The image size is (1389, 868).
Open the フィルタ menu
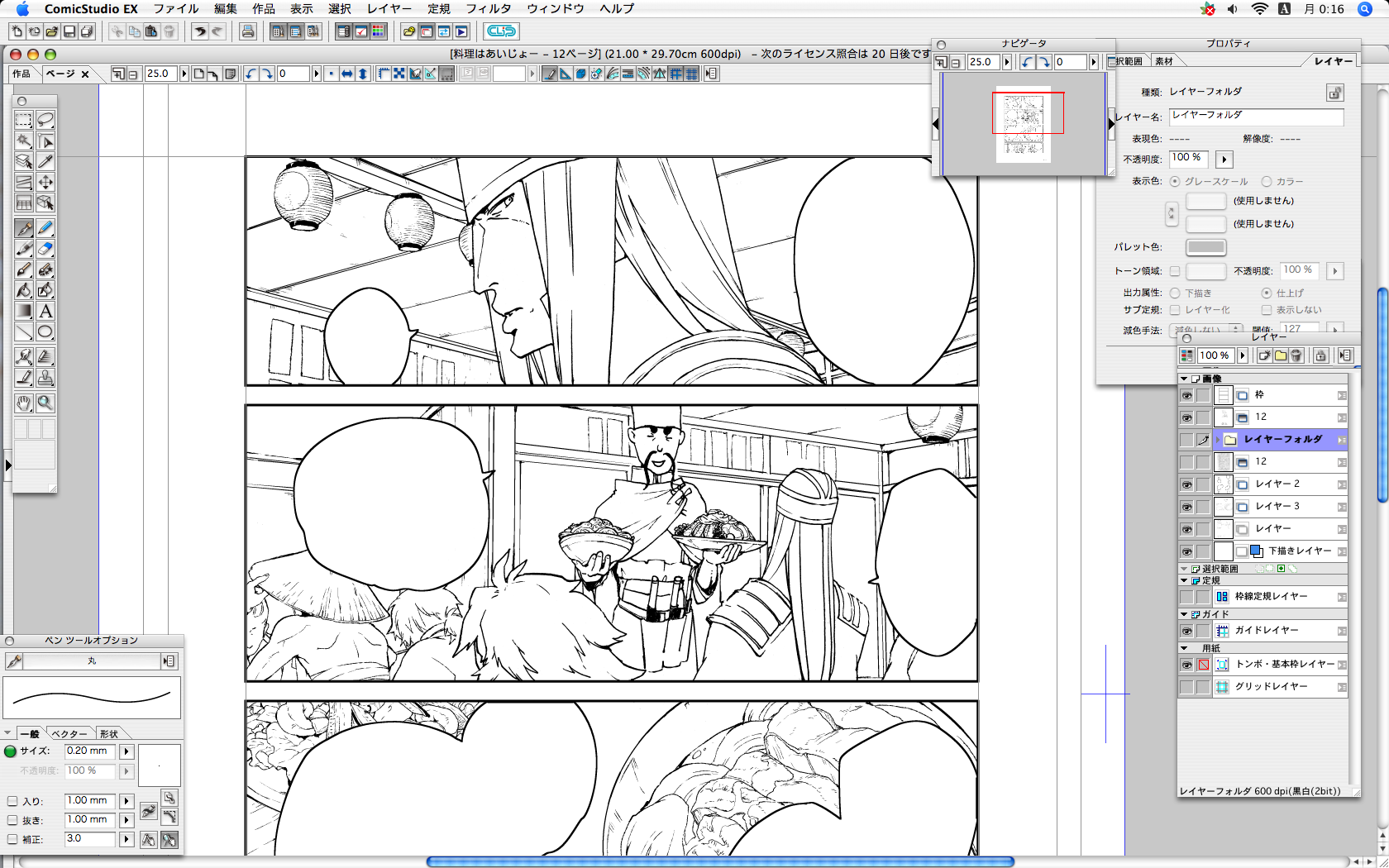(489, 9)
